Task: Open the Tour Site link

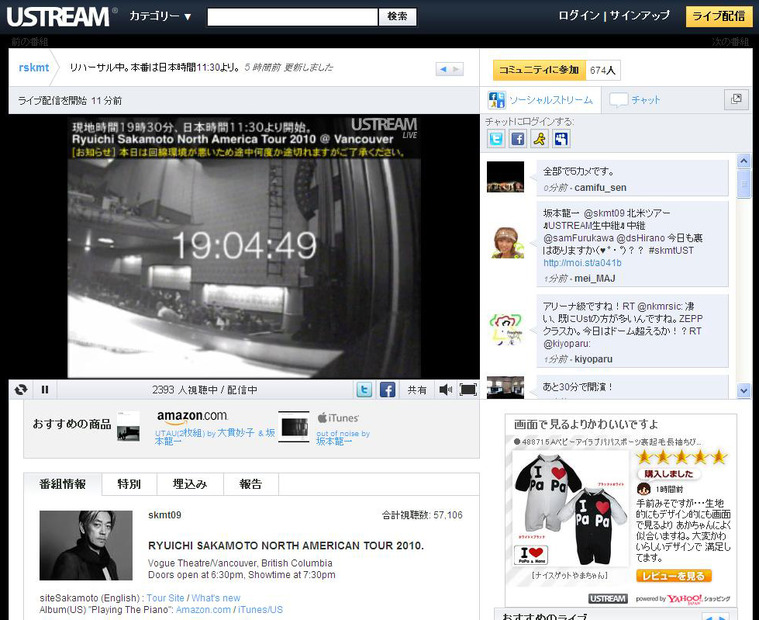Action: (x=166, y=598)
